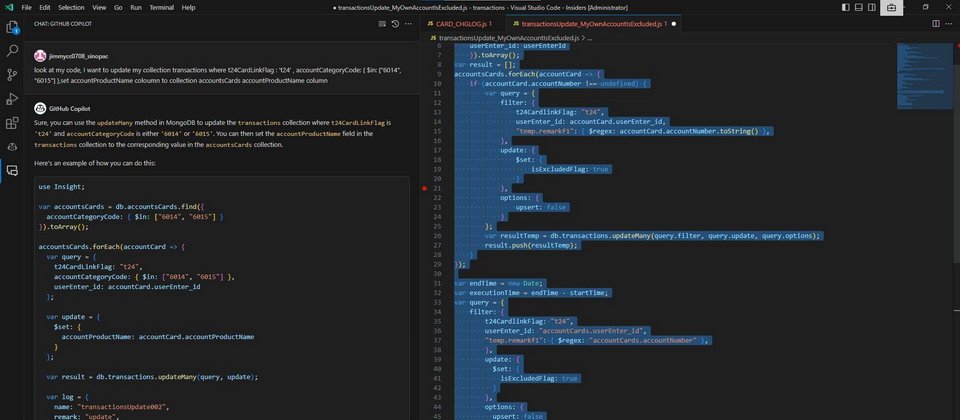Select the Chat view icon in activity bar
The height and width of the screenshot is (420, 960).
click(x=12, y=171)
